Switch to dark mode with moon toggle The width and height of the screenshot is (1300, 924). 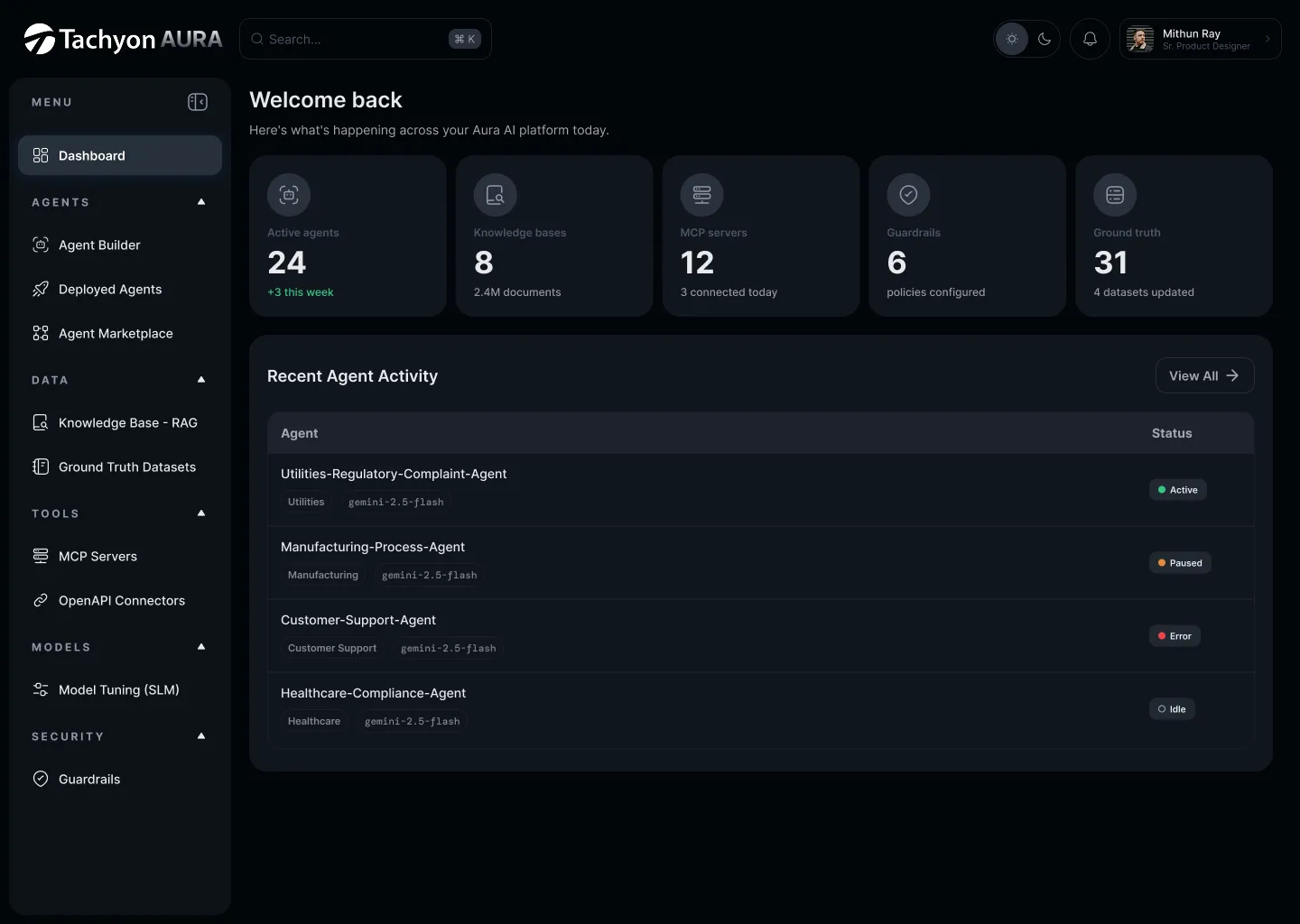coord(1045,39)
